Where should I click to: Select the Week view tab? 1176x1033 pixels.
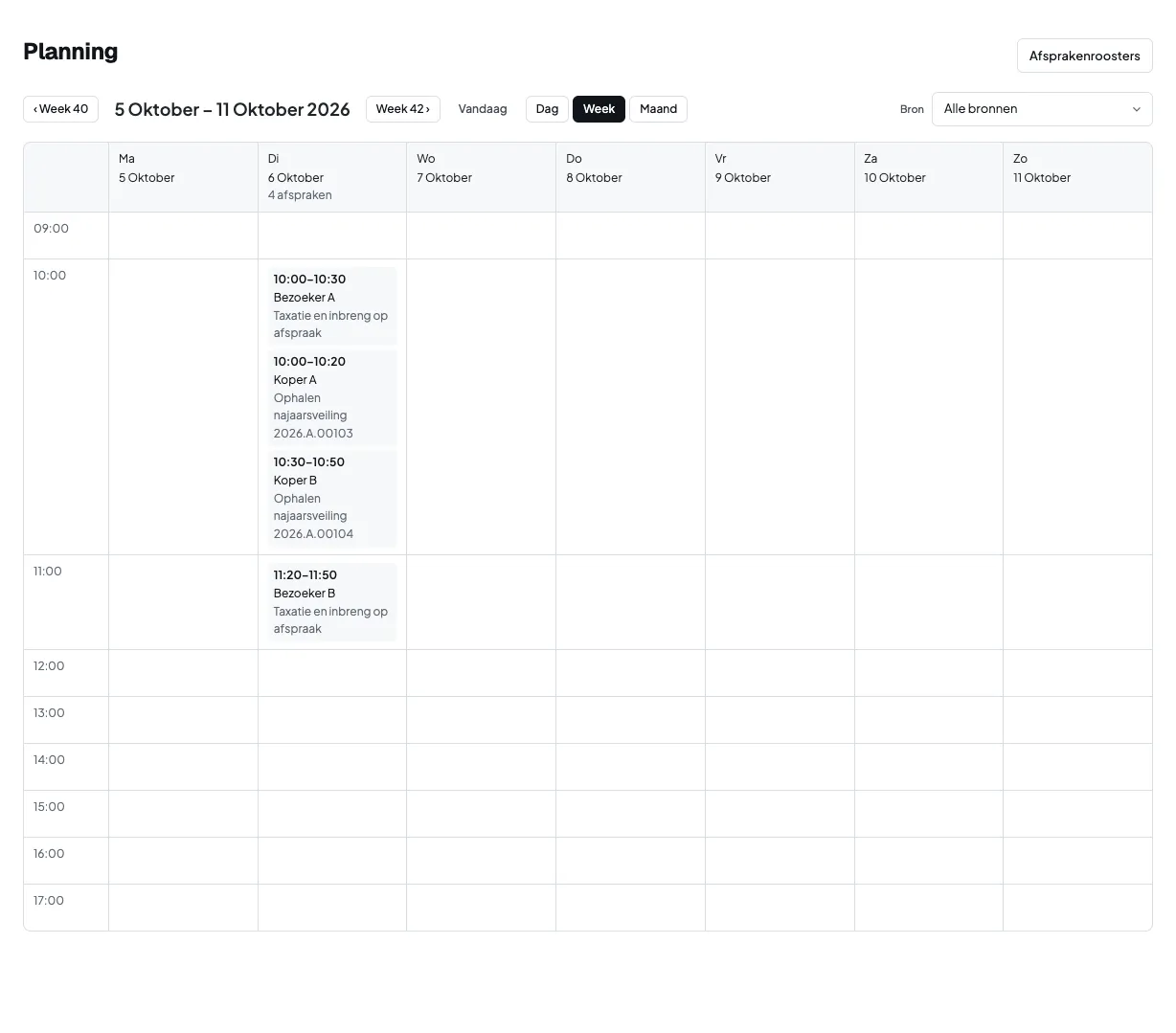(x=599, y=109)
